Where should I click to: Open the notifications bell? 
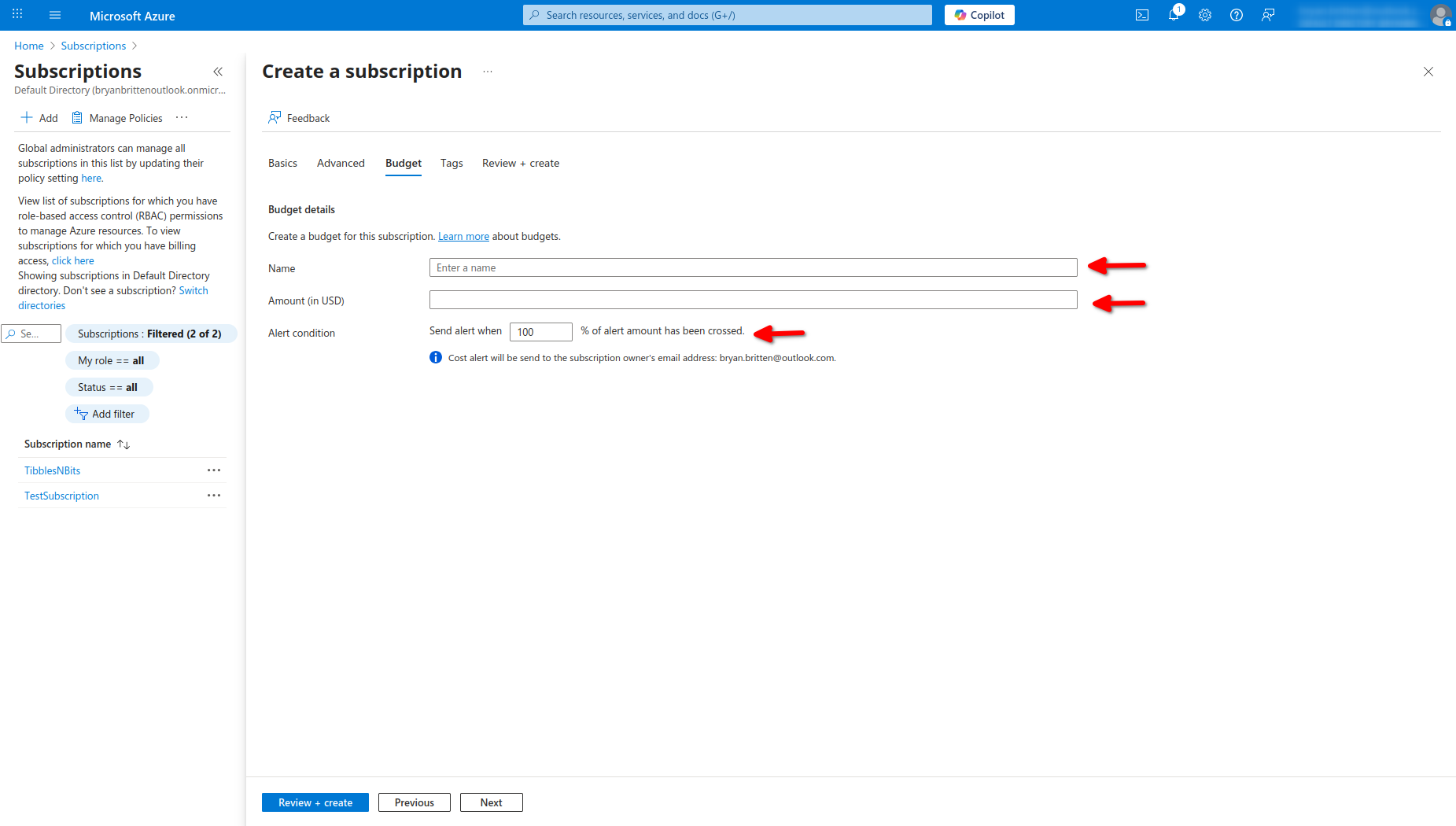tap(1174, 15)
